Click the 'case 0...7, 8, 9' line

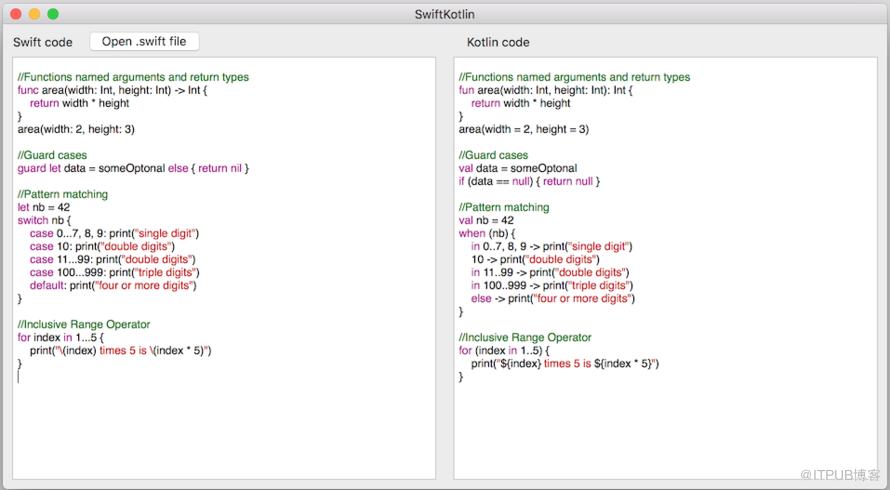click(x=114, y=233)
